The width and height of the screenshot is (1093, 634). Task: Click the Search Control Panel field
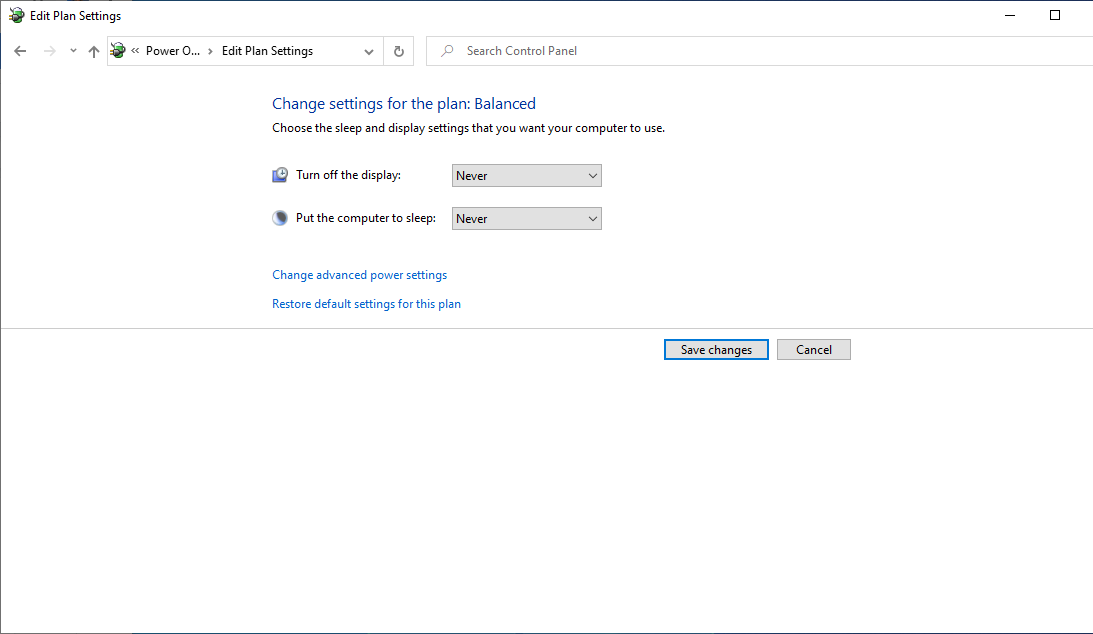(x=759, y=51)
